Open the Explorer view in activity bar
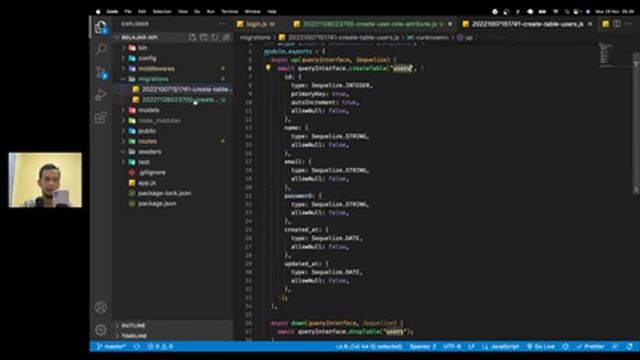The image size is (640, 360). pyautogui.click(x=101, y=27)
